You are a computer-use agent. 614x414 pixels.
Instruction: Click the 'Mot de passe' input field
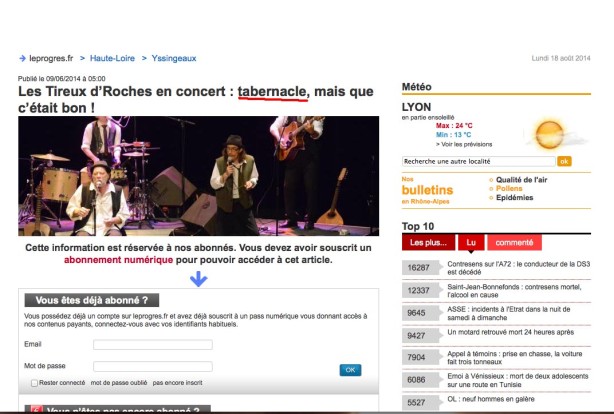152,367
